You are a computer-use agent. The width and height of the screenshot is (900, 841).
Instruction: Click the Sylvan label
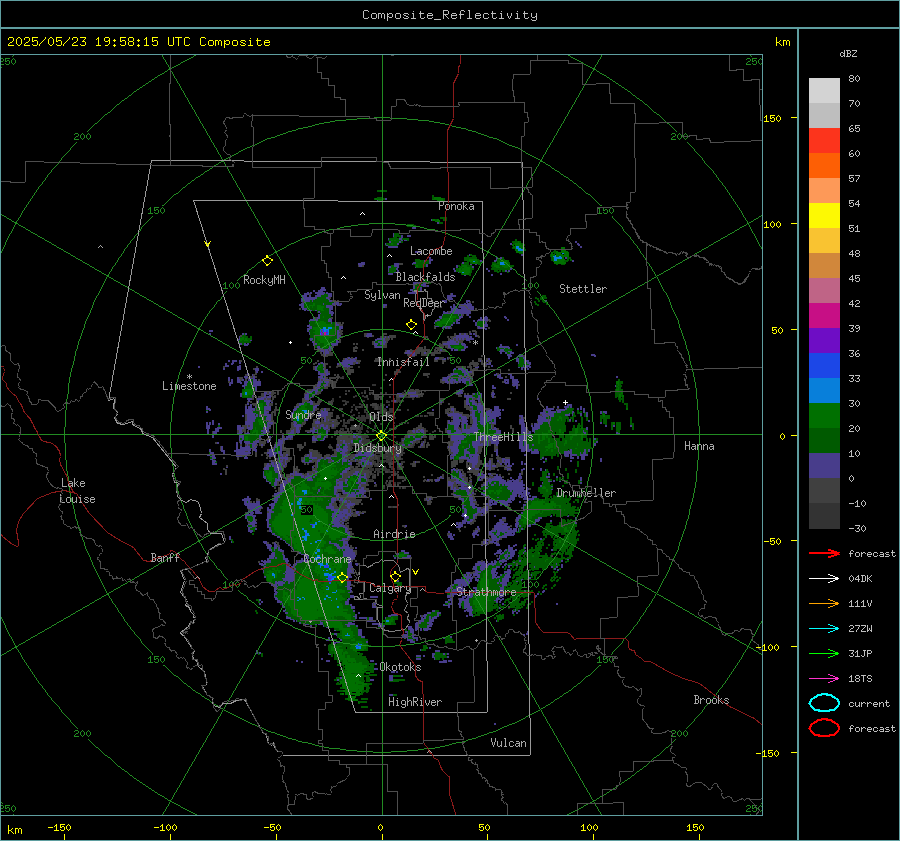[x=382, y=295]
